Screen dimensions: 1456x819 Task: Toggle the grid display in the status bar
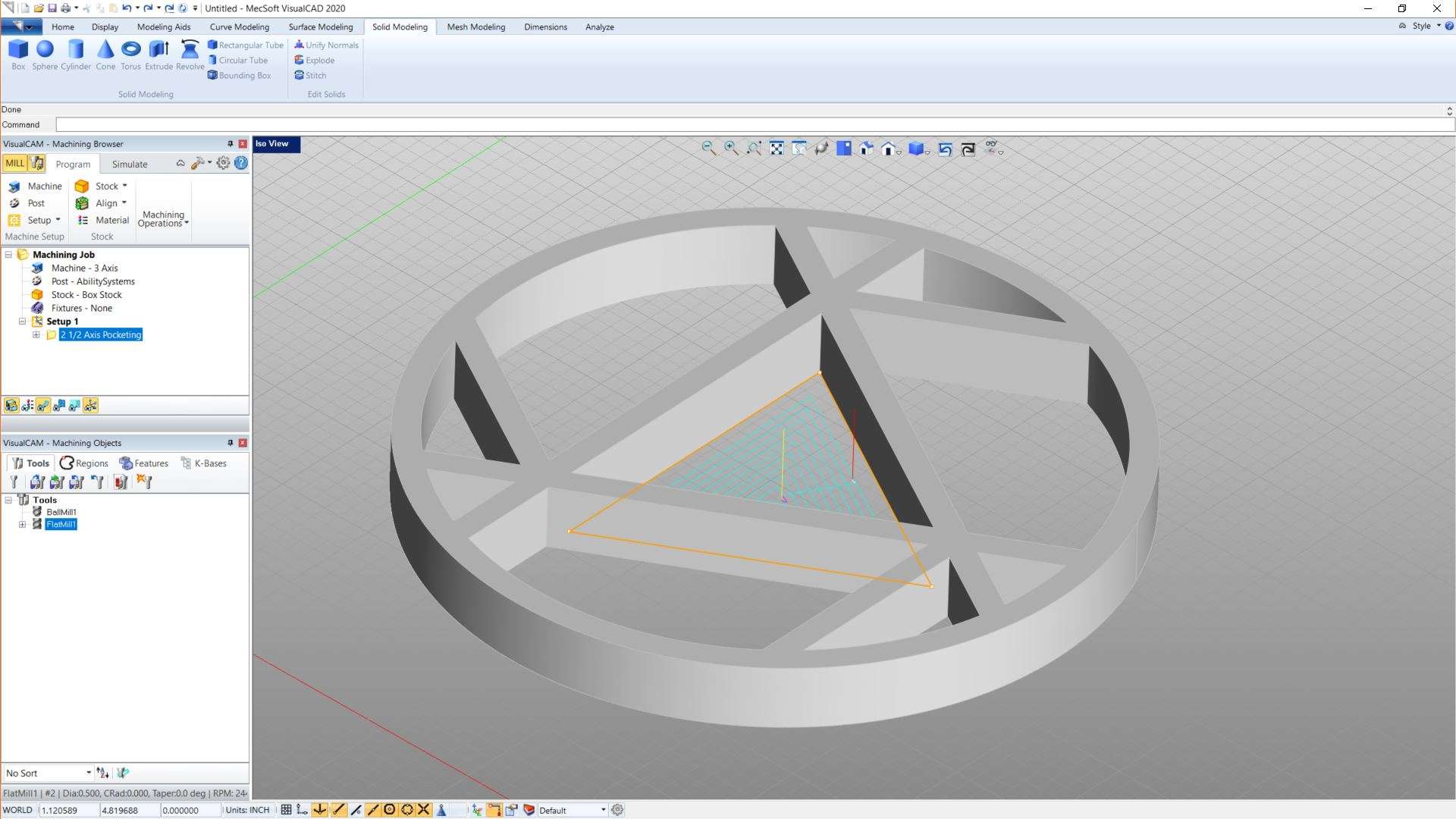coord(286,810)
